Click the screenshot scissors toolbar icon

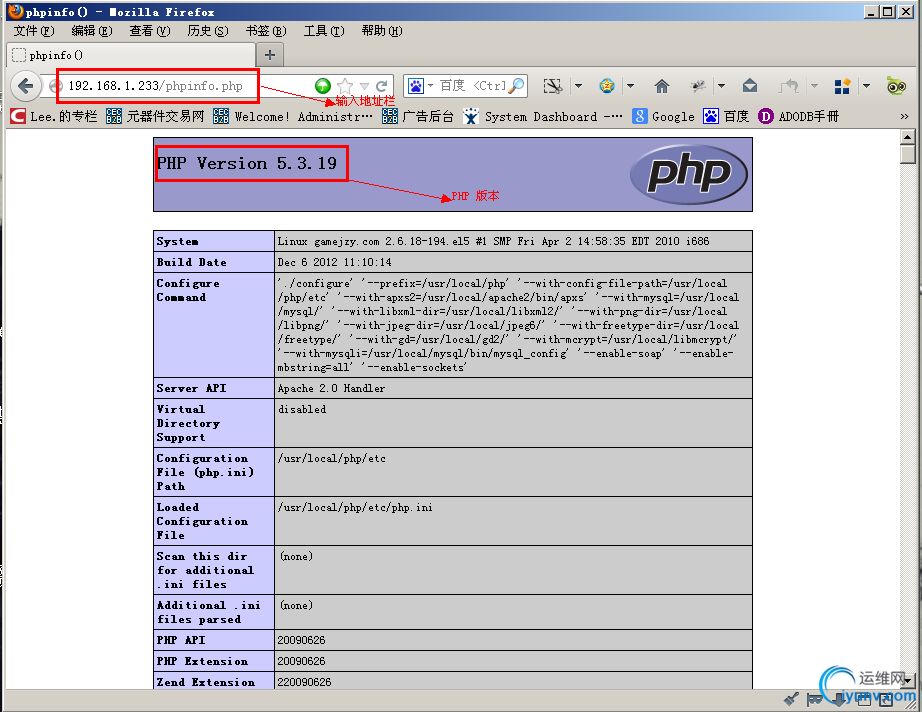[552, 86]
